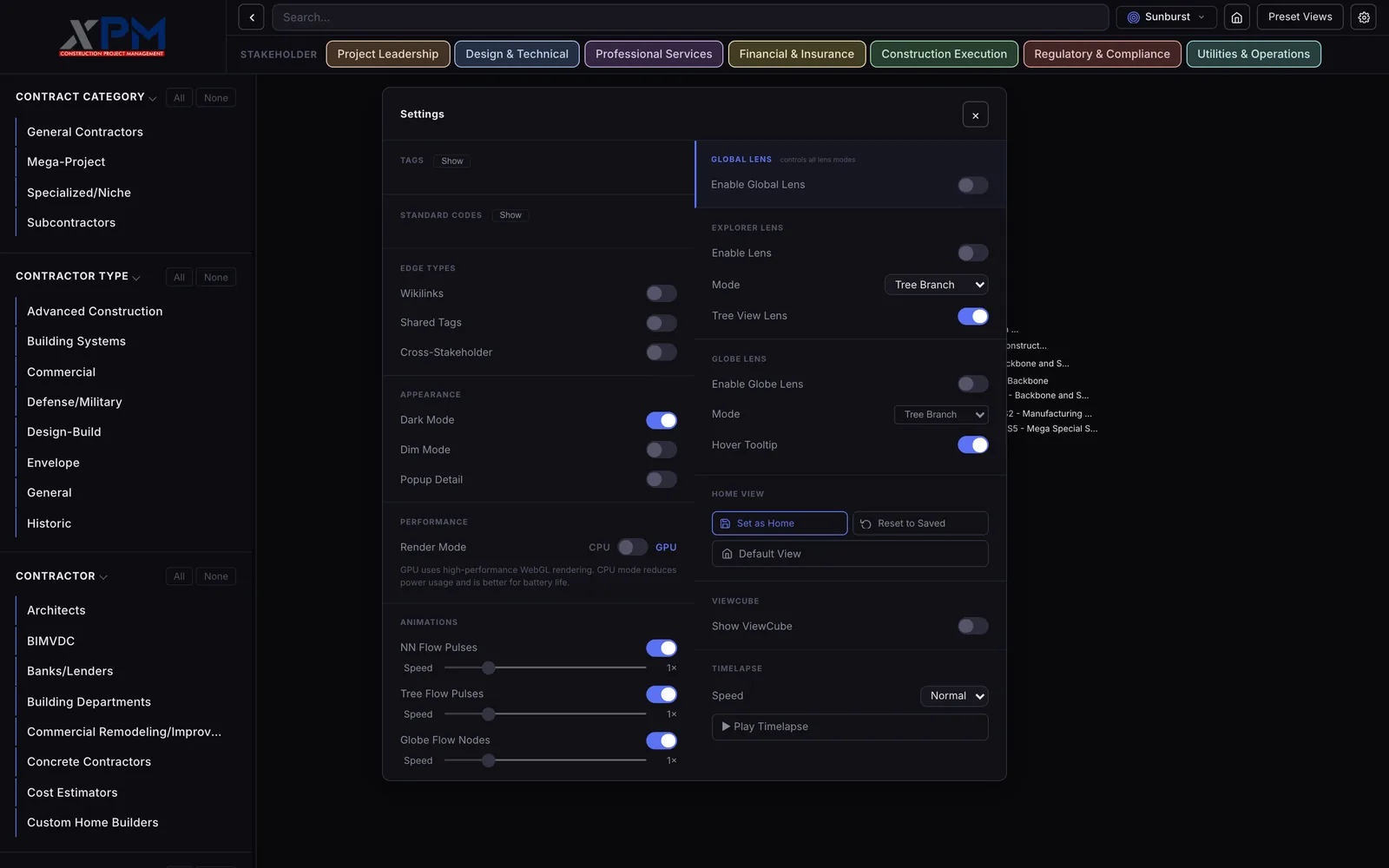
Task: Select All for Contractor filter
Action: click(x=179, y=576)
